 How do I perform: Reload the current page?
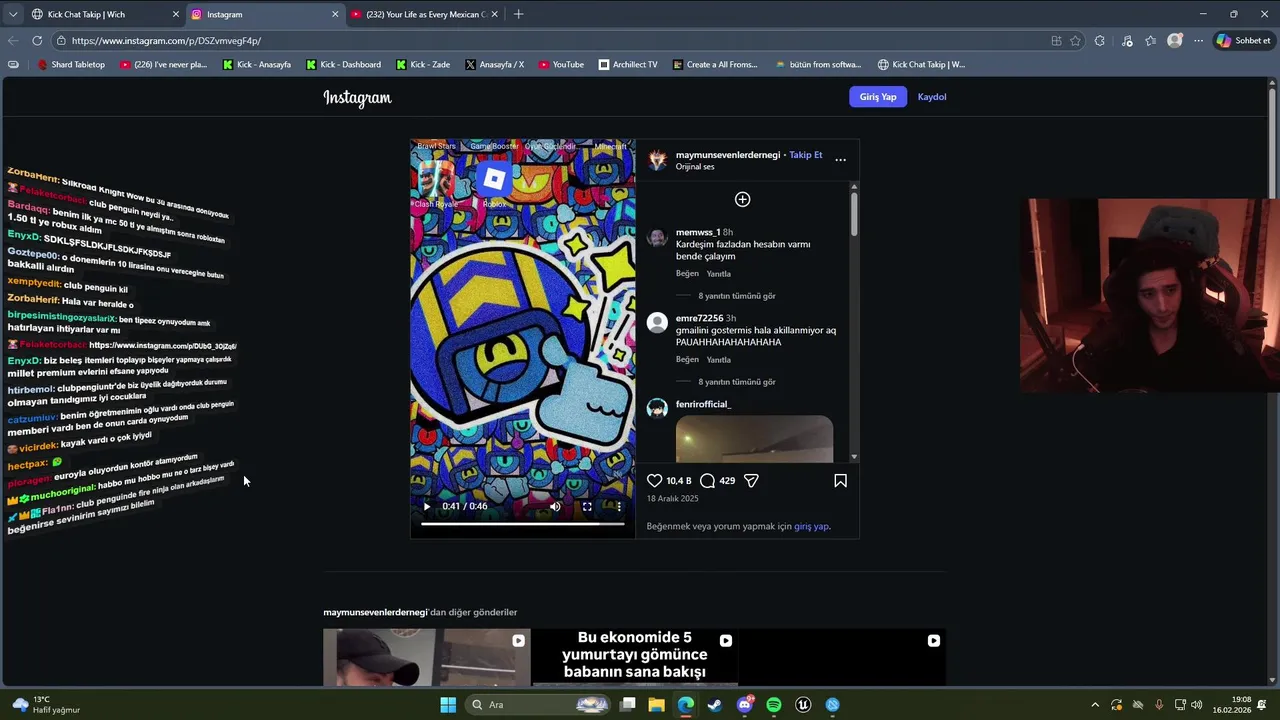[x=37, y=41]
